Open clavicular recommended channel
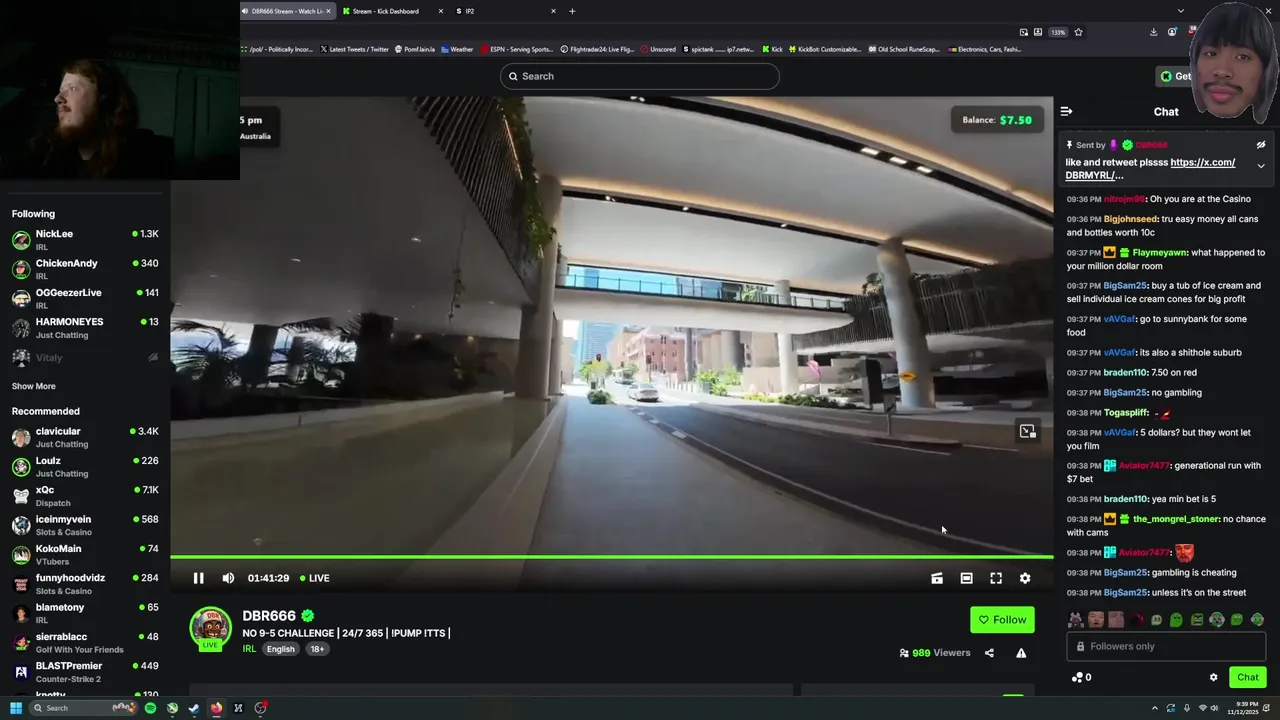1280x720 pixels. point(85,437)
